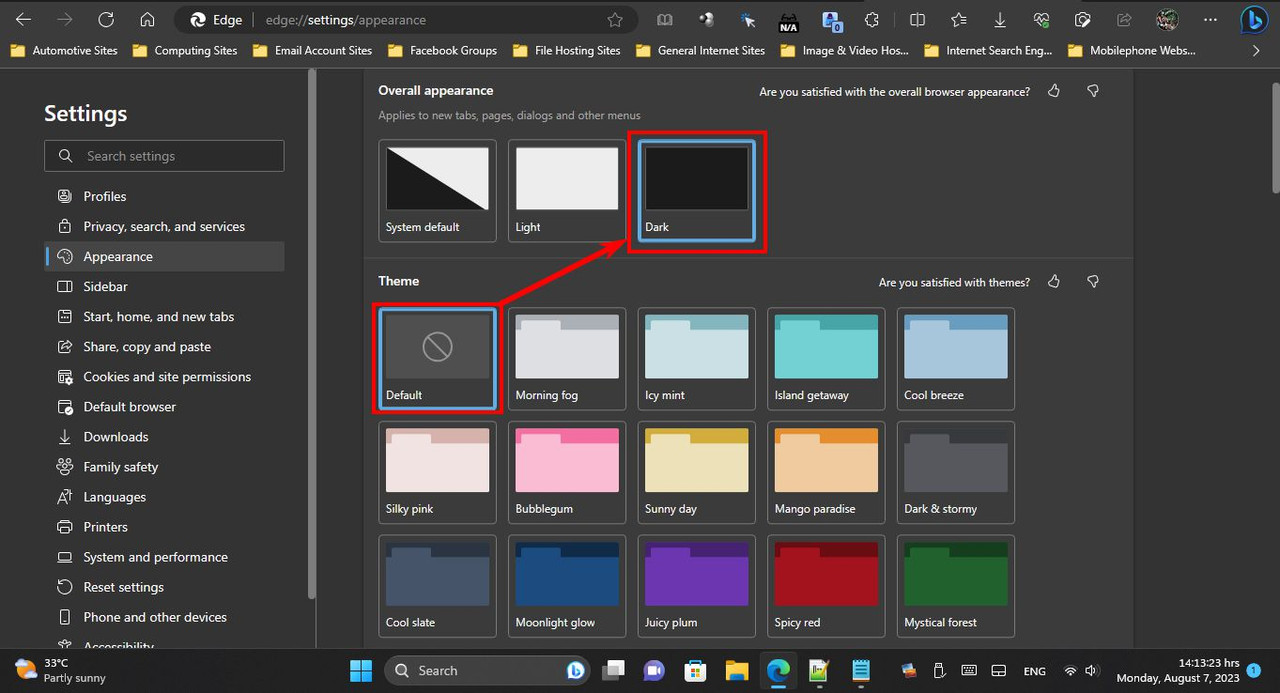The width and height of the screenshot is (1280, 693).
Task: Open the Home page icon
Action: pyautogui.click(x=147, y=19)
